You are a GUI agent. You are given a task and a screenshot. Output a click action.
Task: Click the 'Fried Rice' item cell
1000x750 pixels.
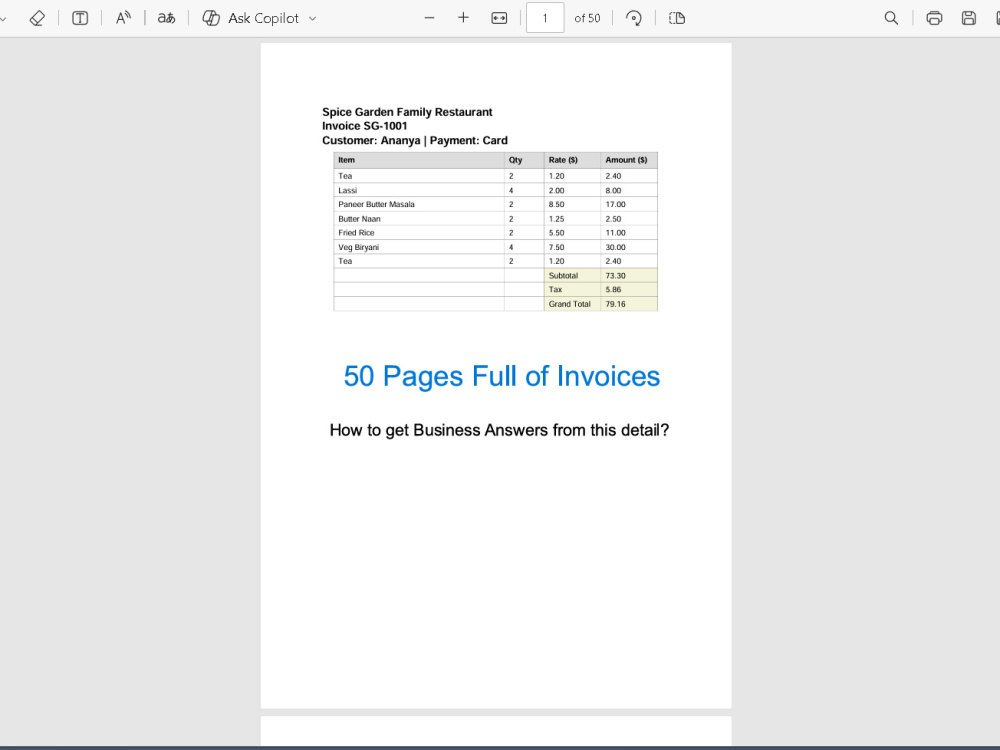(x=419, y=233)
